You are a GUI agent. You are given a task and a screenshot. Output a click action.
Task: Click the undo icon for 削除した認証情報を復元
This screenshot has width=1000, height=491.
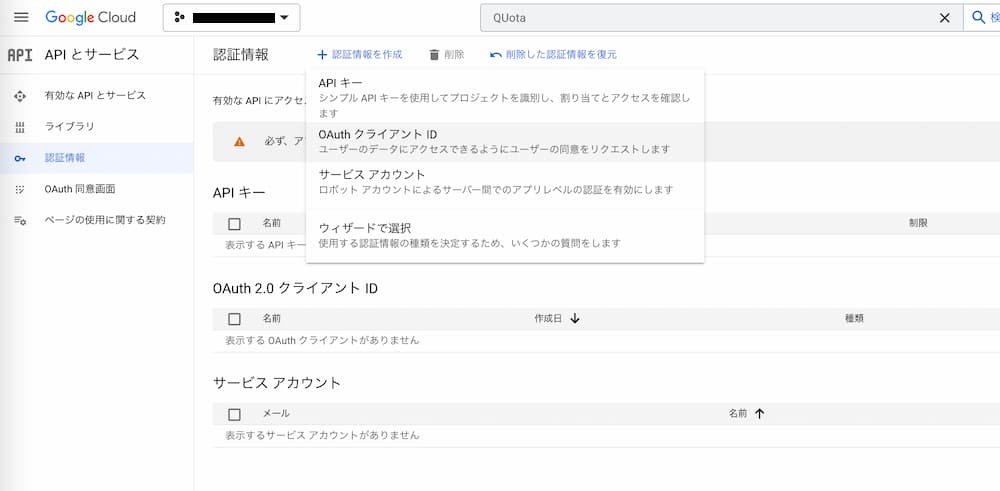coord(496,55)
